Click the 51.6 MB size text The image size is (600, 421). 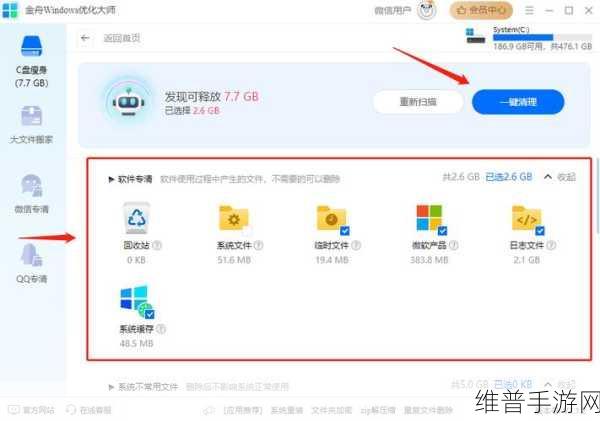tap(234, 260)
